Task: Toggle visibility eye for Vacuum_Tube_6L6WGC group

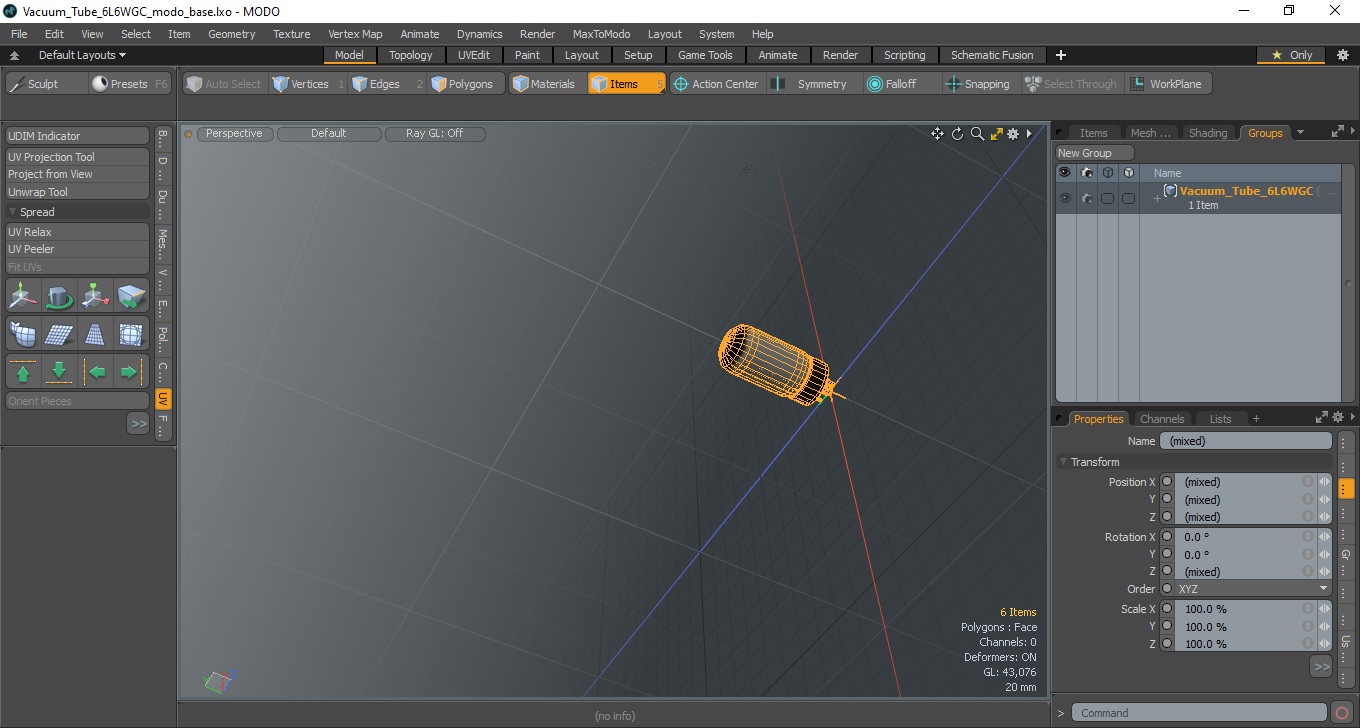Action: (1065, 198)
